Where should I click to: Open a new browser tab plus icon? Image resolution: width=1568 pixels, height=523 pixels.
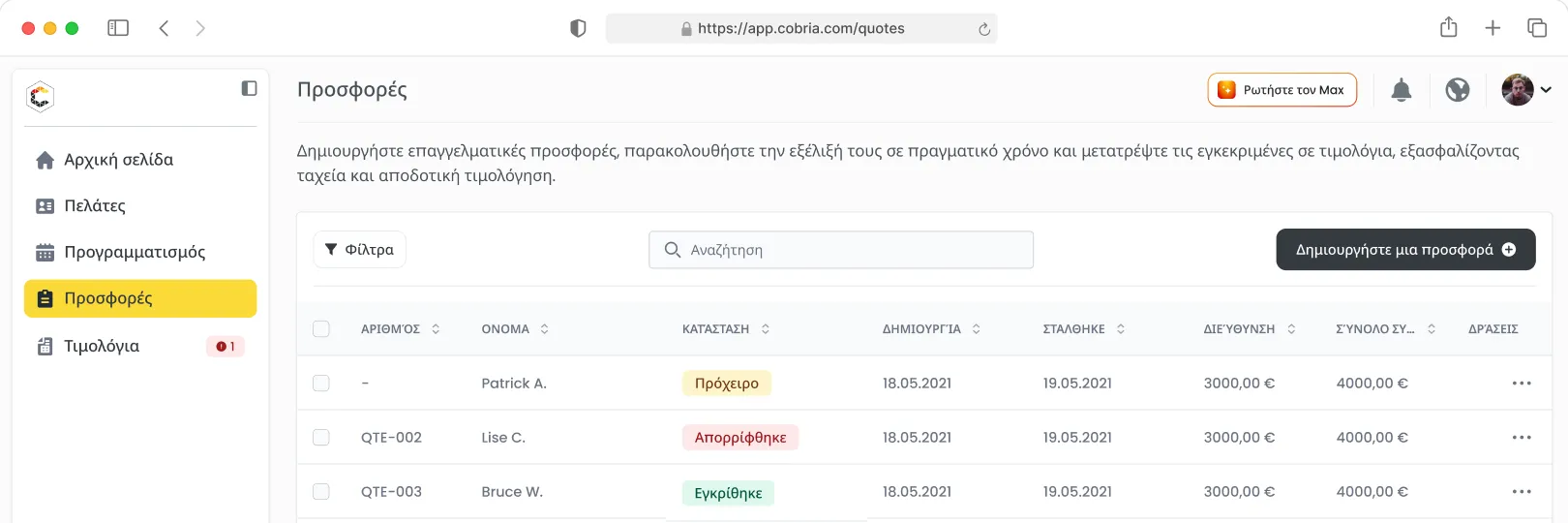tap(1493, 28)
